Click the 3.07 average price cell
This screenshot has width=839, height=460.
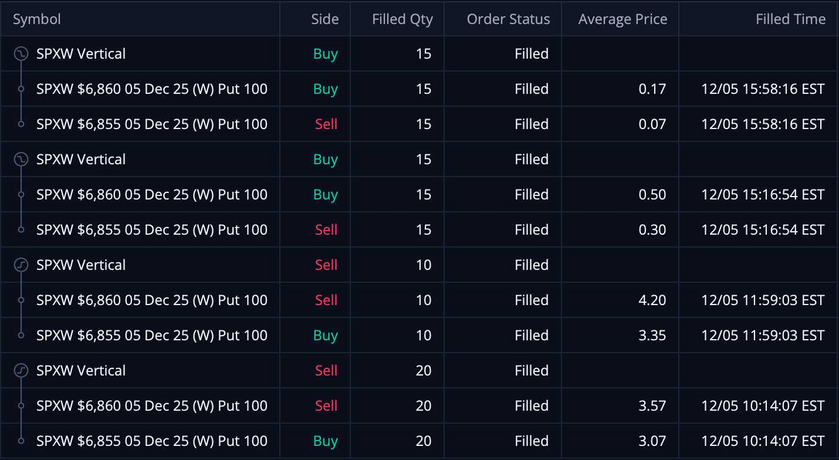652,441
